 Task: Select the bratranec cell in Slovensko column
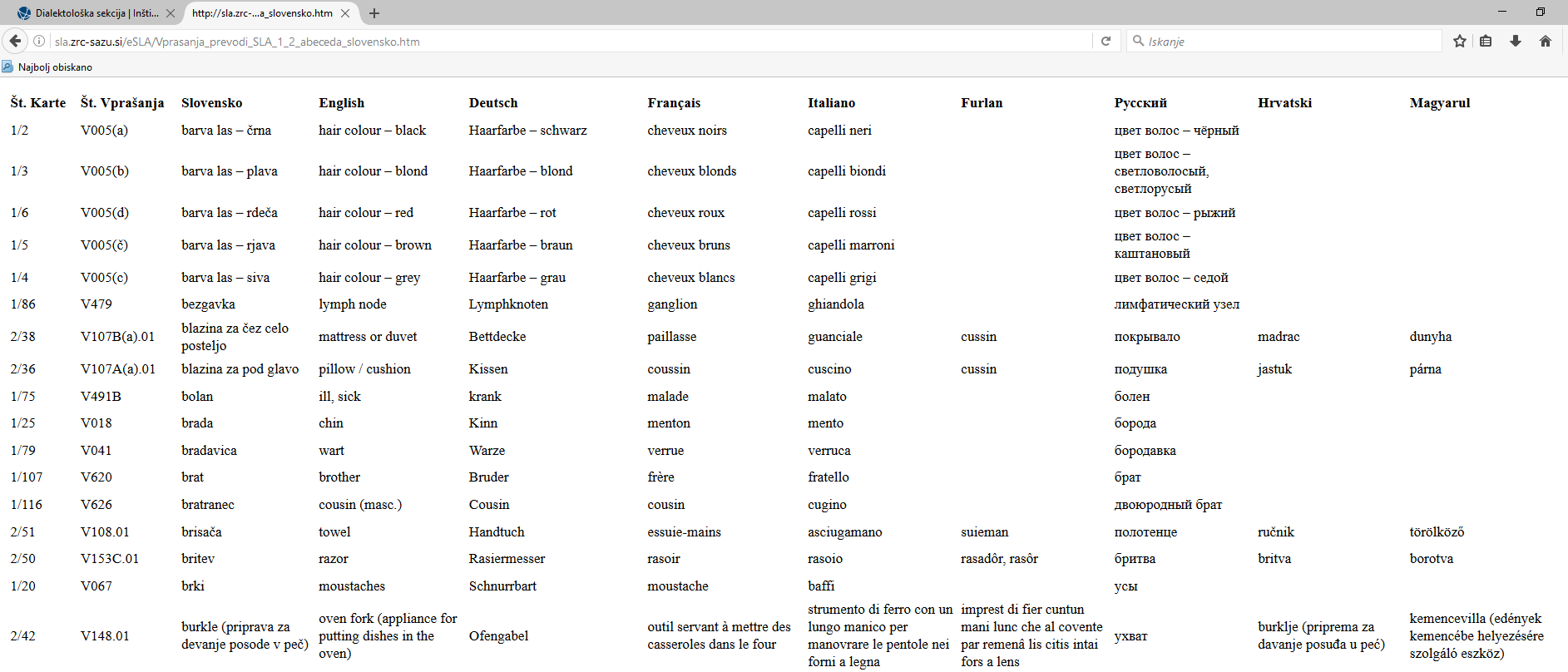(x=208, y=505)
